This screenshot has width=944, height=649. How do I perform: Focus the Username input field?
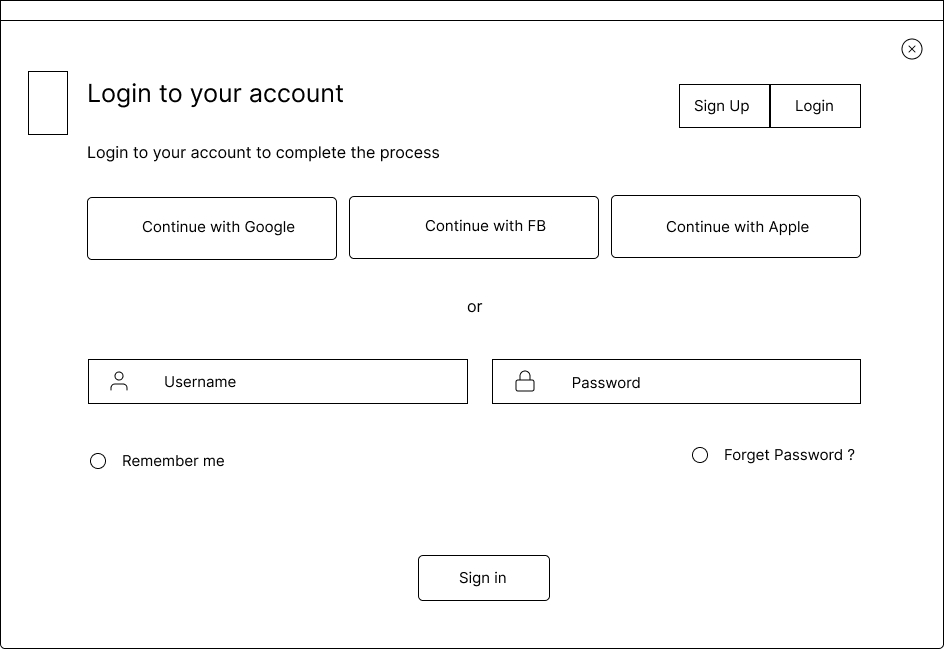click(278, 382)
